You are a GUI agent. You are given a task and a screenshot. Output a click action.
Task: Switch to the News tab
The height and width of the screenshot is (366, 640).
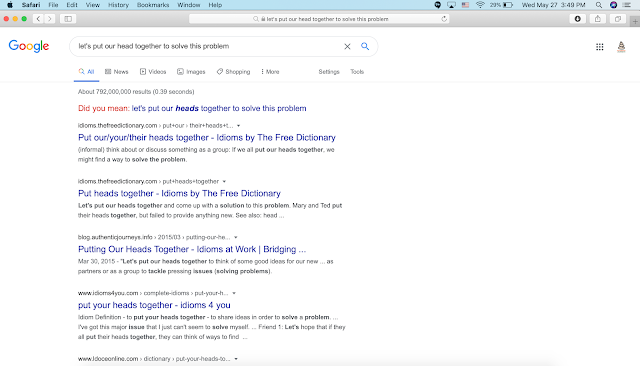pos(117,72)
